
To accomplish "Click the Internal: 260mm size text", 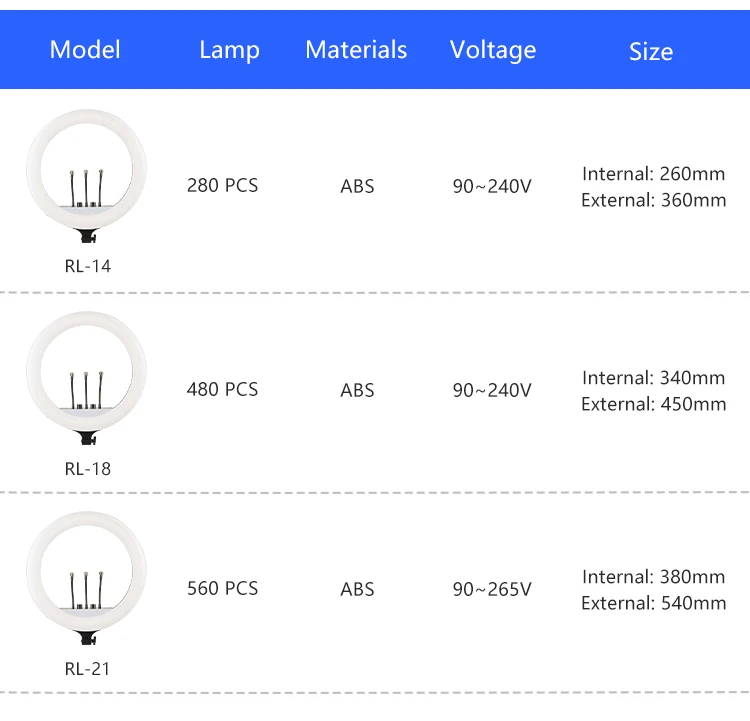I will coord(653,174).
